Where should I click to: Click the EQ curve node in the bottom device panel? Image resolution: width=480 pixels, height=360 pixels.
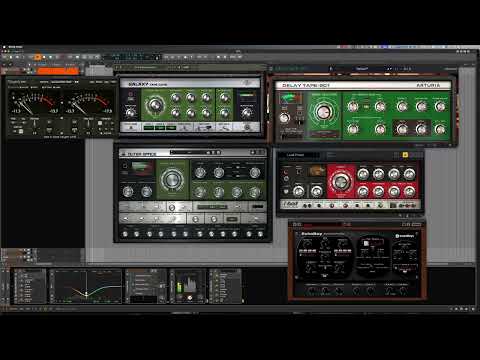(86, 294)
